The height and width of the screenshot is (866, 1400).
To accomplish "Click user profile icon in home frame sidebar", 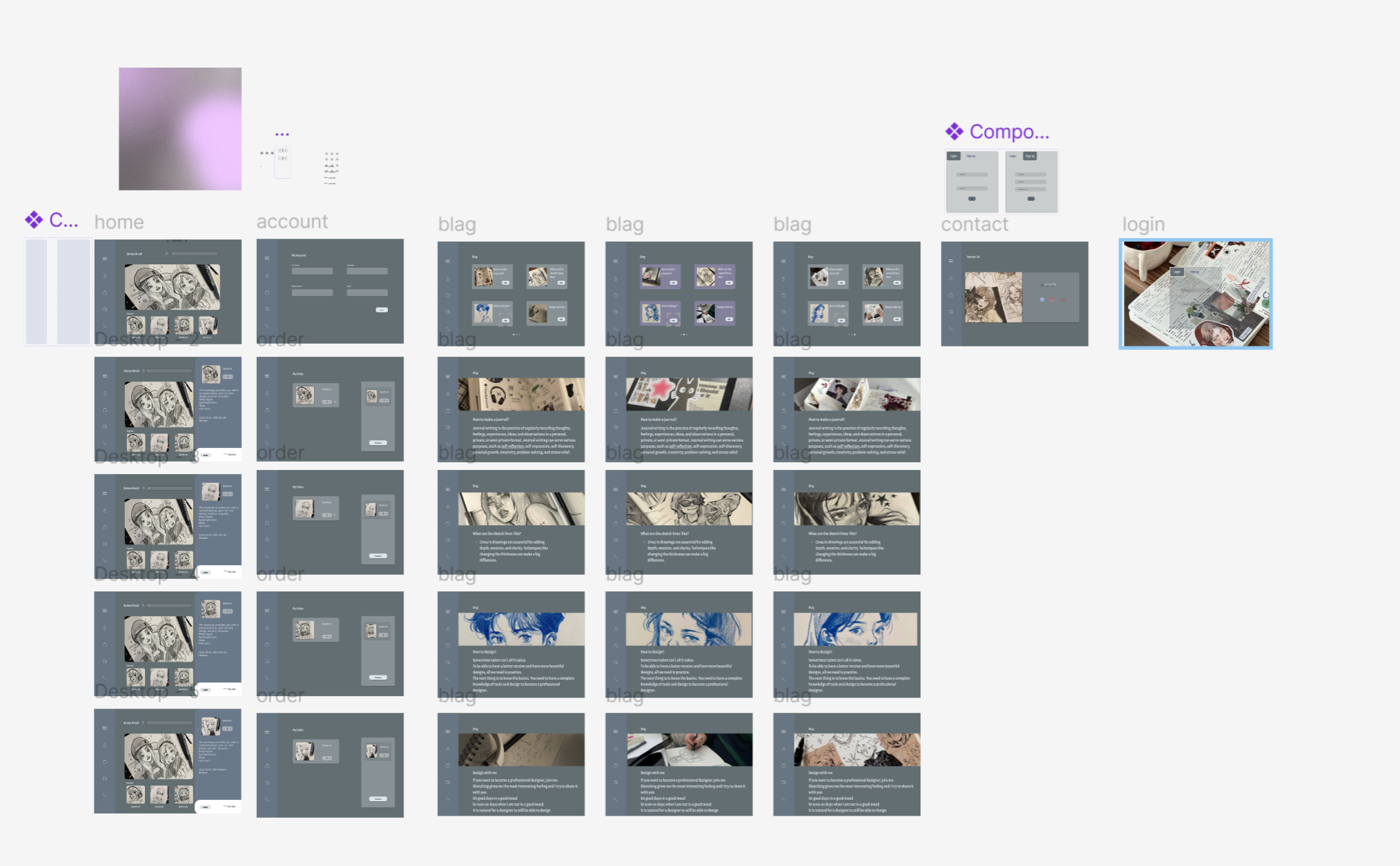I will pyautogui.click(x=105, y=275).
